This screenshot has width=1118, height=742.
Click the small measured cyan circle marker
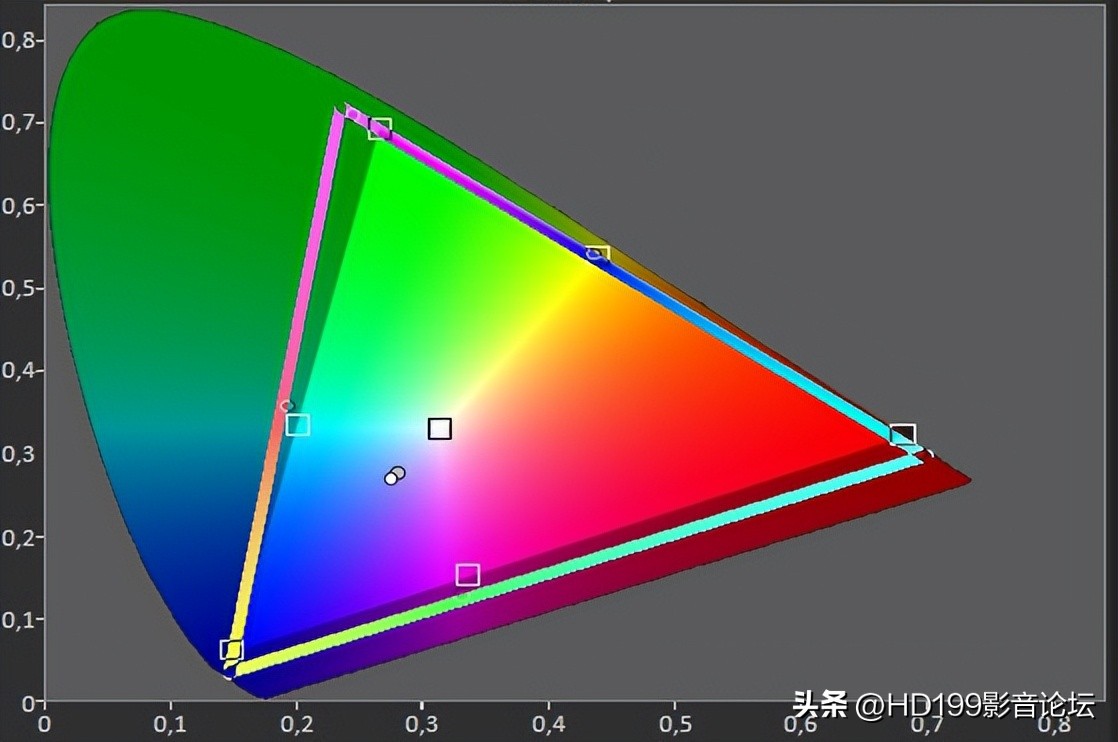click(x=287, y=406)
